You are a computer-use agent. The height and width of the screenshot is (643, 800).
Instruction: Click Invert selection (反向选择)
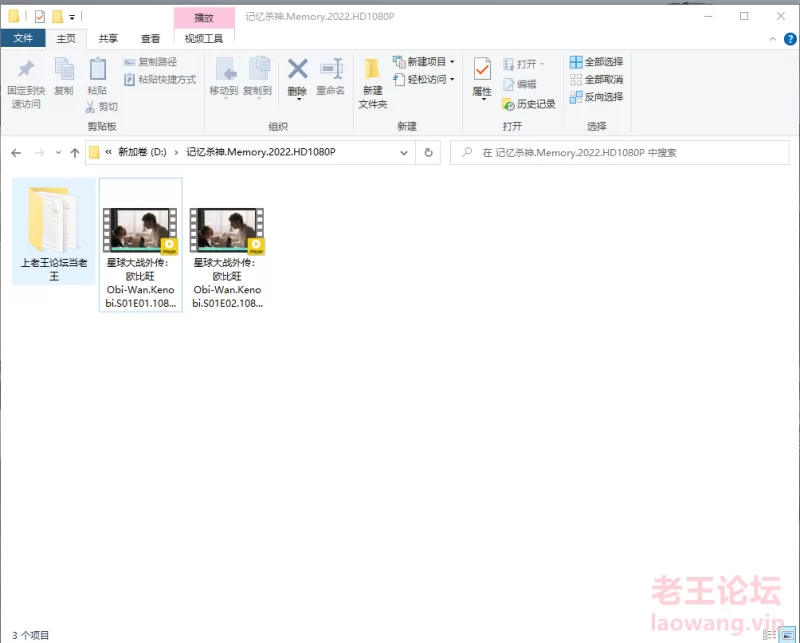(x=596, y=97)
